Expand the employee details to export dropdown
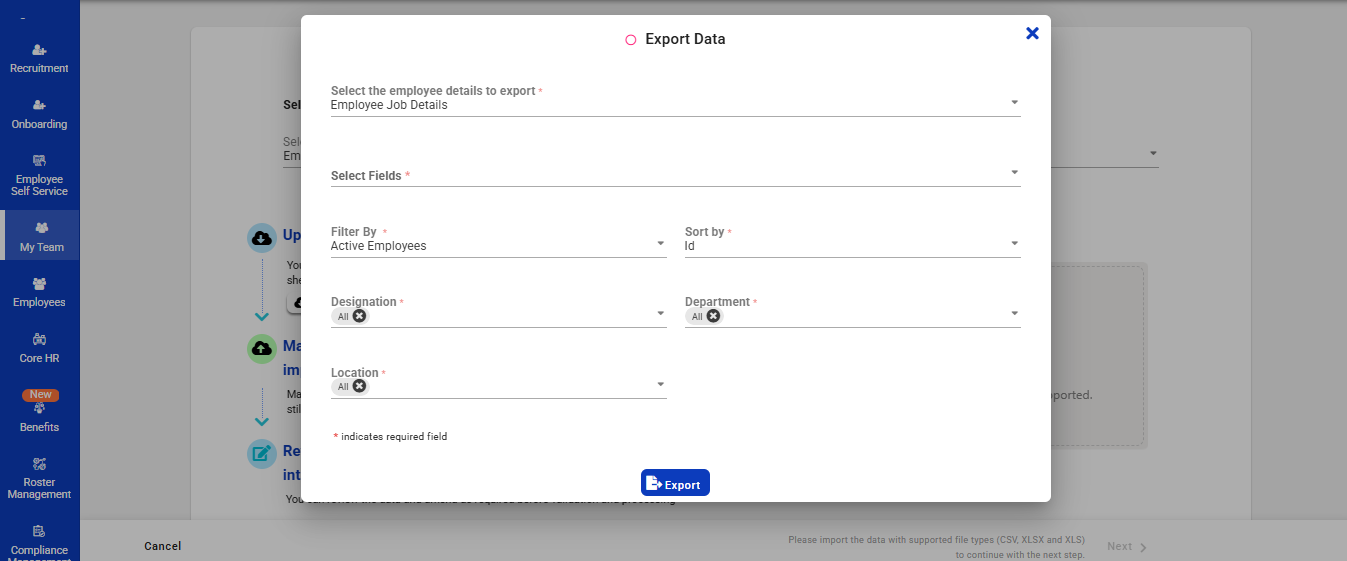This screenshot has height=561, width=1347. (x=1014, y=102)
